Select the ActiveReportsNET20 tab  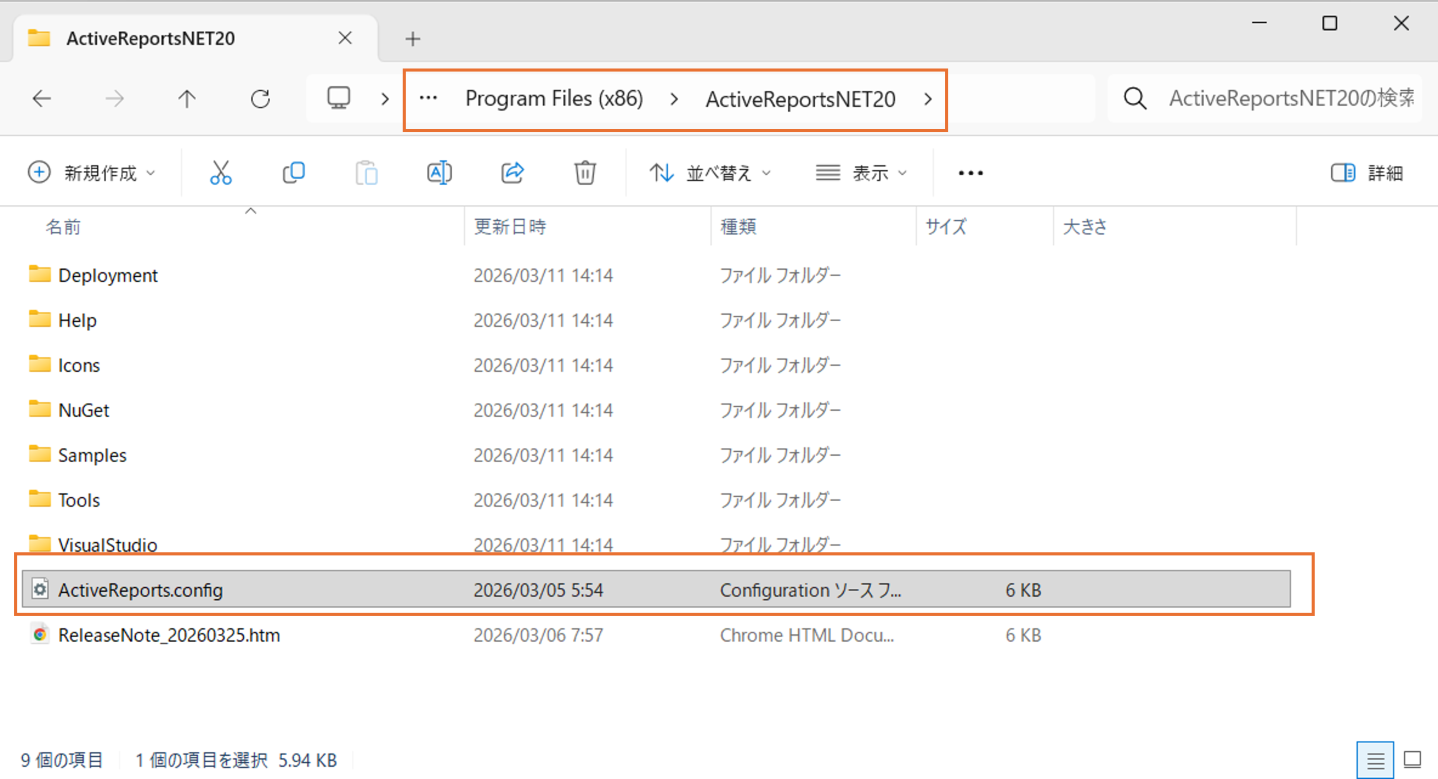click(150, 37)
